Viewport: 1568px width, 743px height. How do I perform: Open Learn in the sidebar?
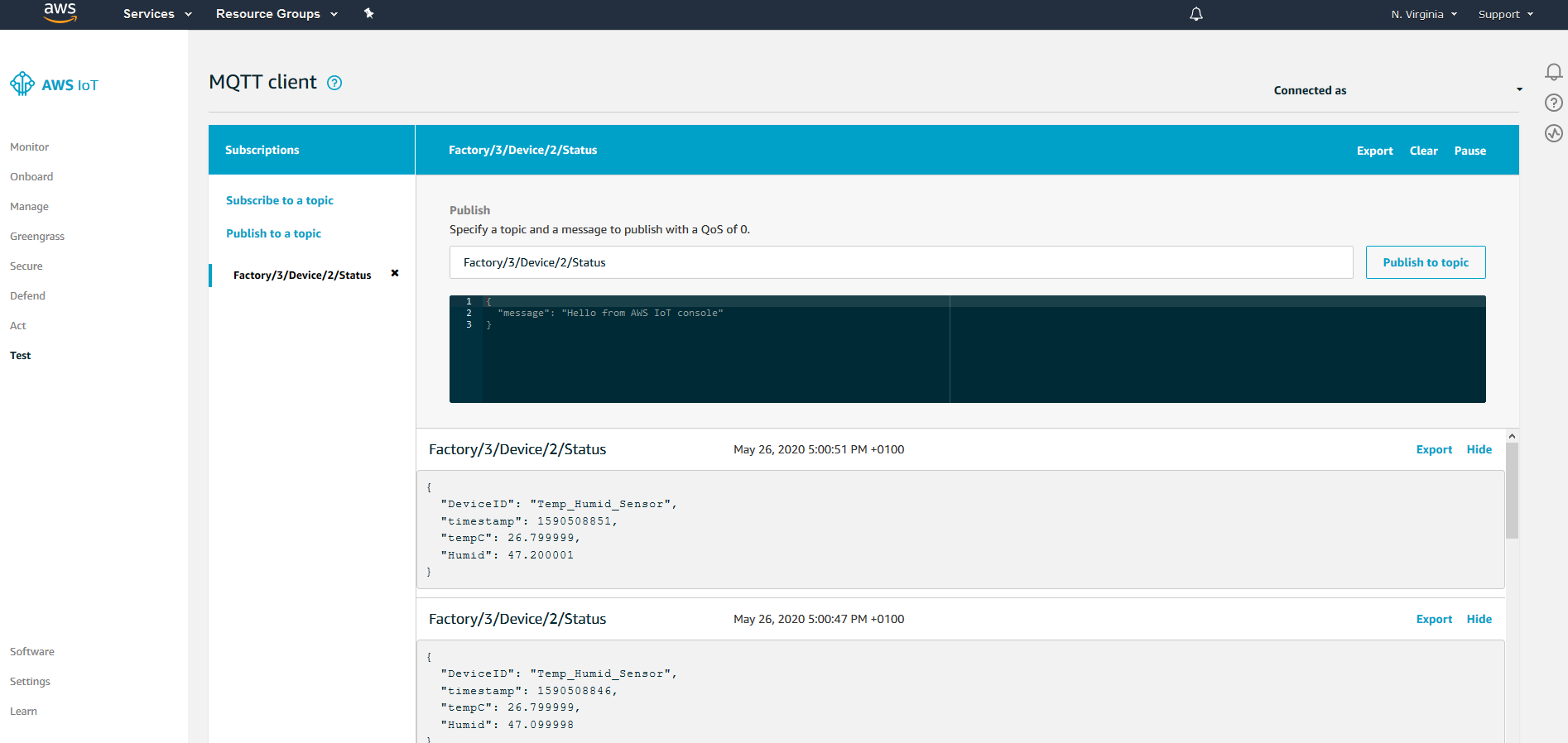23,712
